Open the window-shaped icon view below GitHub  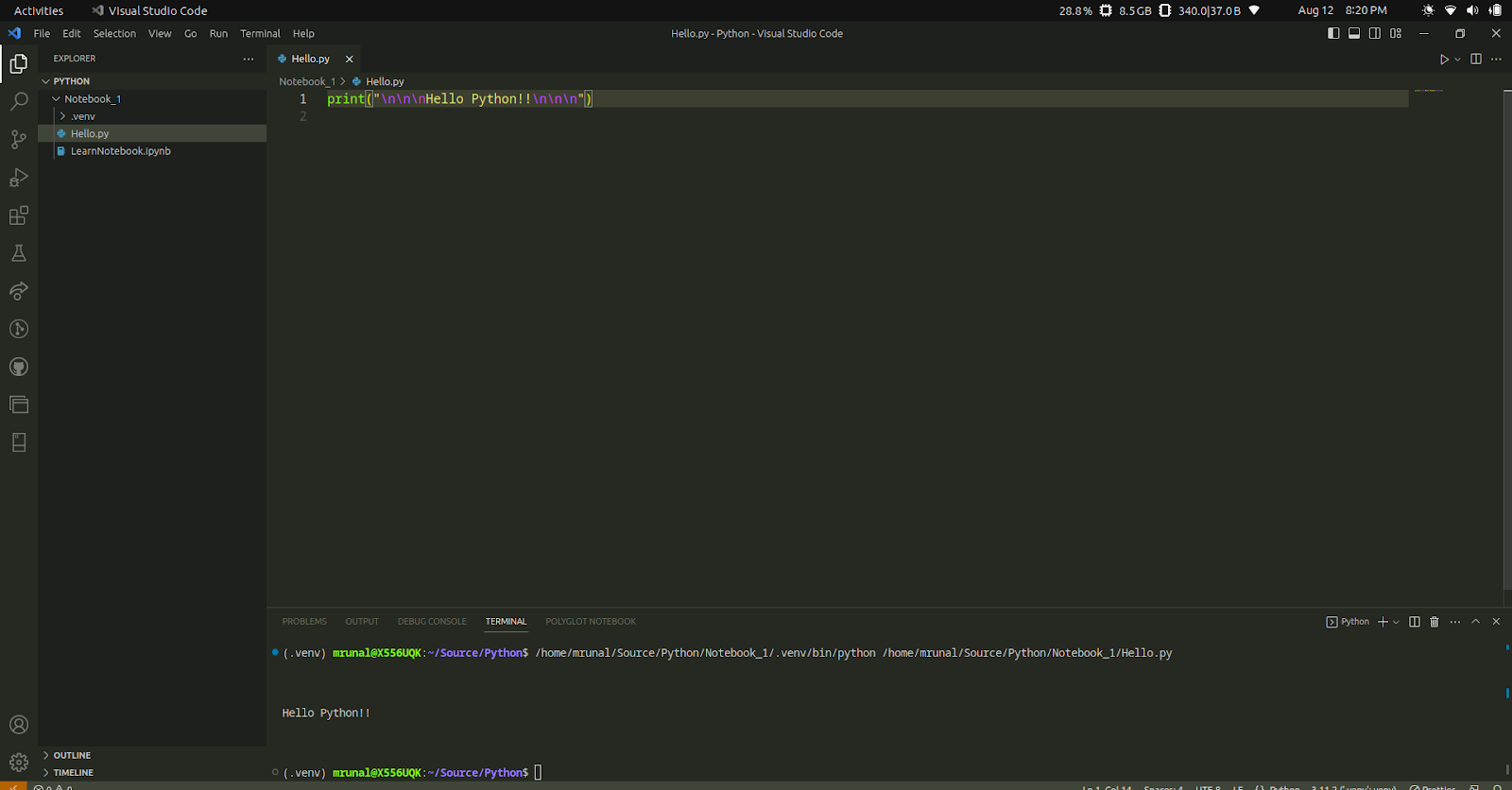pyautogui.click(x=19, y=404)
